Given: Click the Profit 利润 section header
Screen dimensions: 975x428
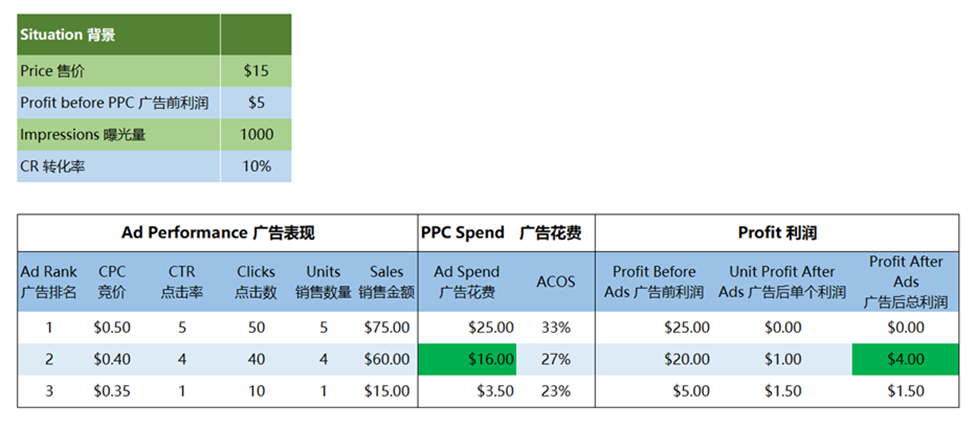Looking at the screenshot, I should 777,233.
